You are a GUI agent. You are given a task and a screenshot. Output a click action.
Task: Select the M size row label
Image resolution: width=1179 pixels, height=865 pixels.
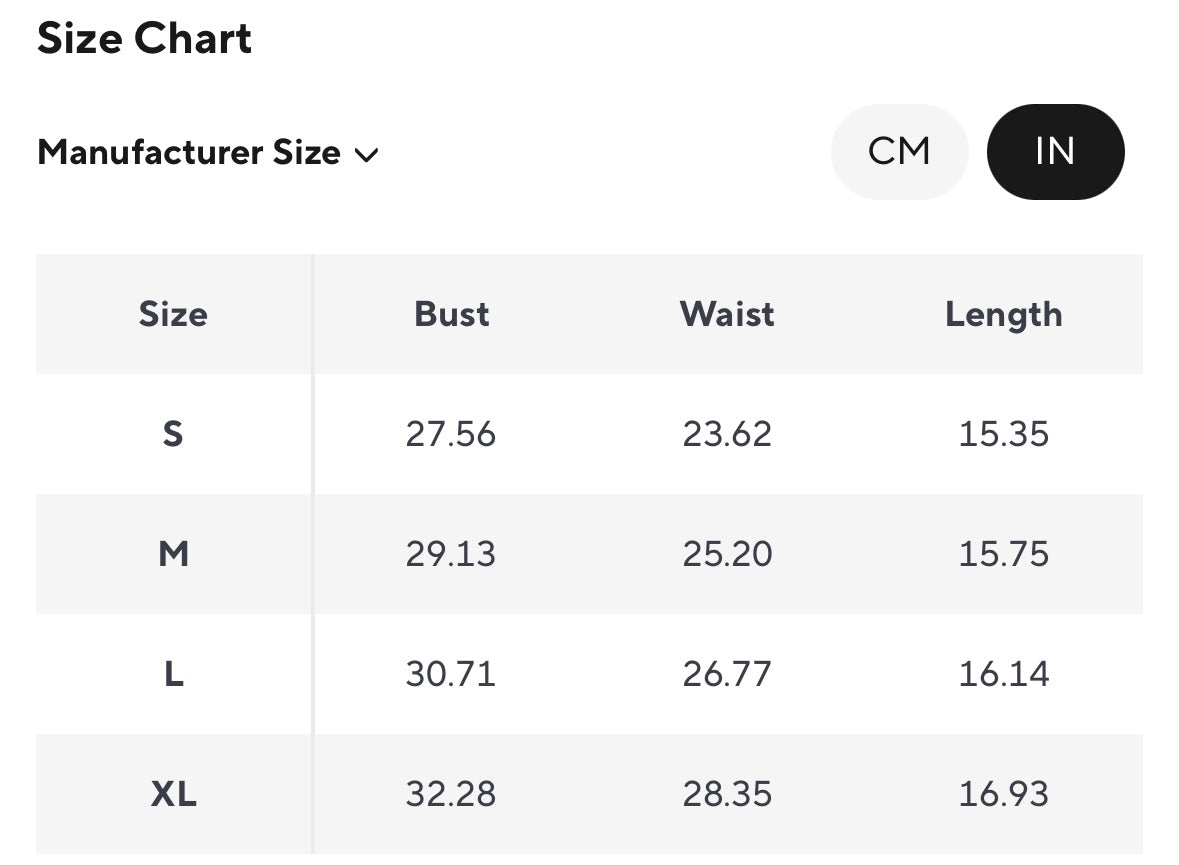point(173,554)
